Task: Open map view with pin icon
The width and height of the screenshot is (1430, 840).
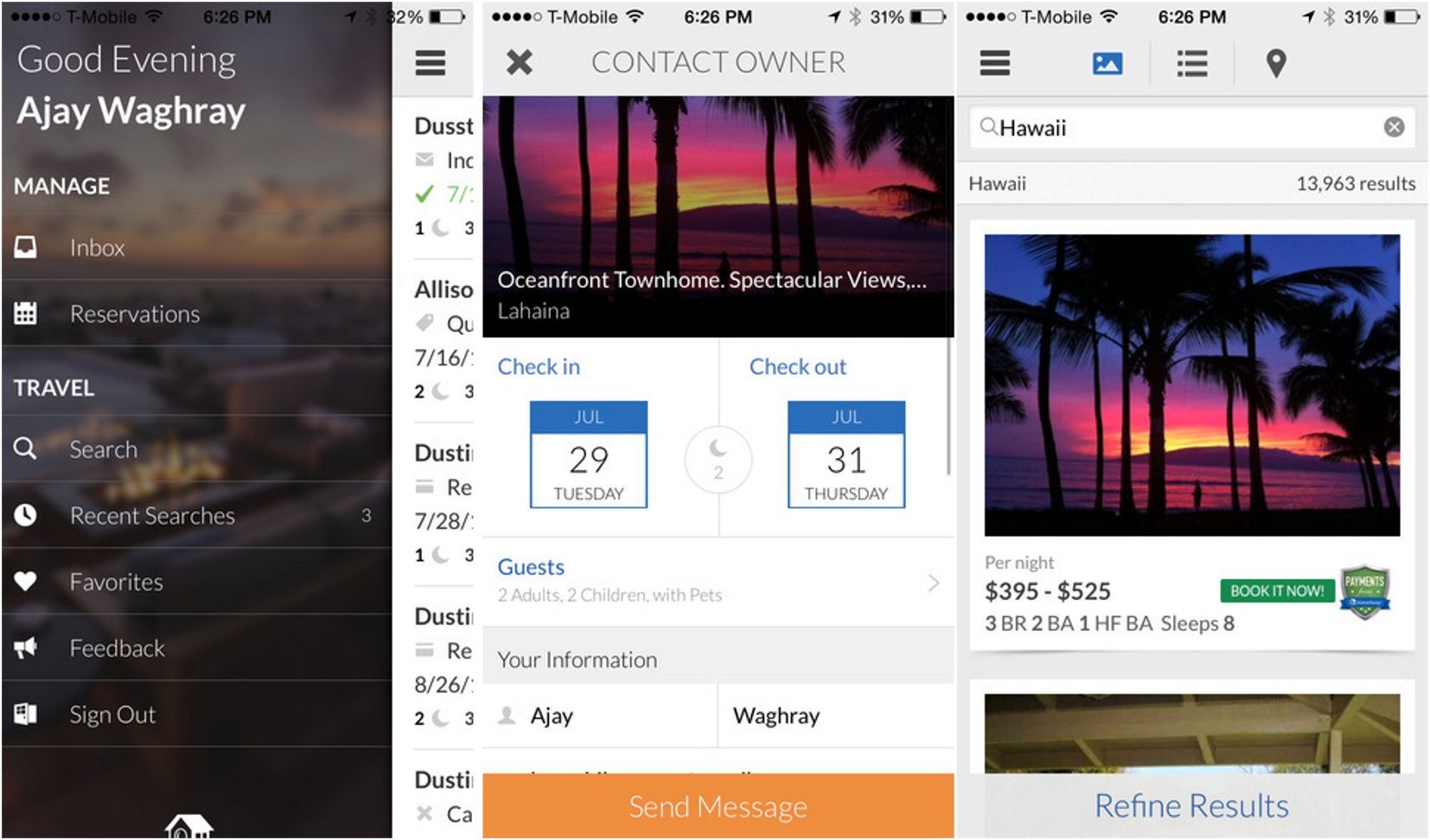Action: click(x=1275, y=63)
